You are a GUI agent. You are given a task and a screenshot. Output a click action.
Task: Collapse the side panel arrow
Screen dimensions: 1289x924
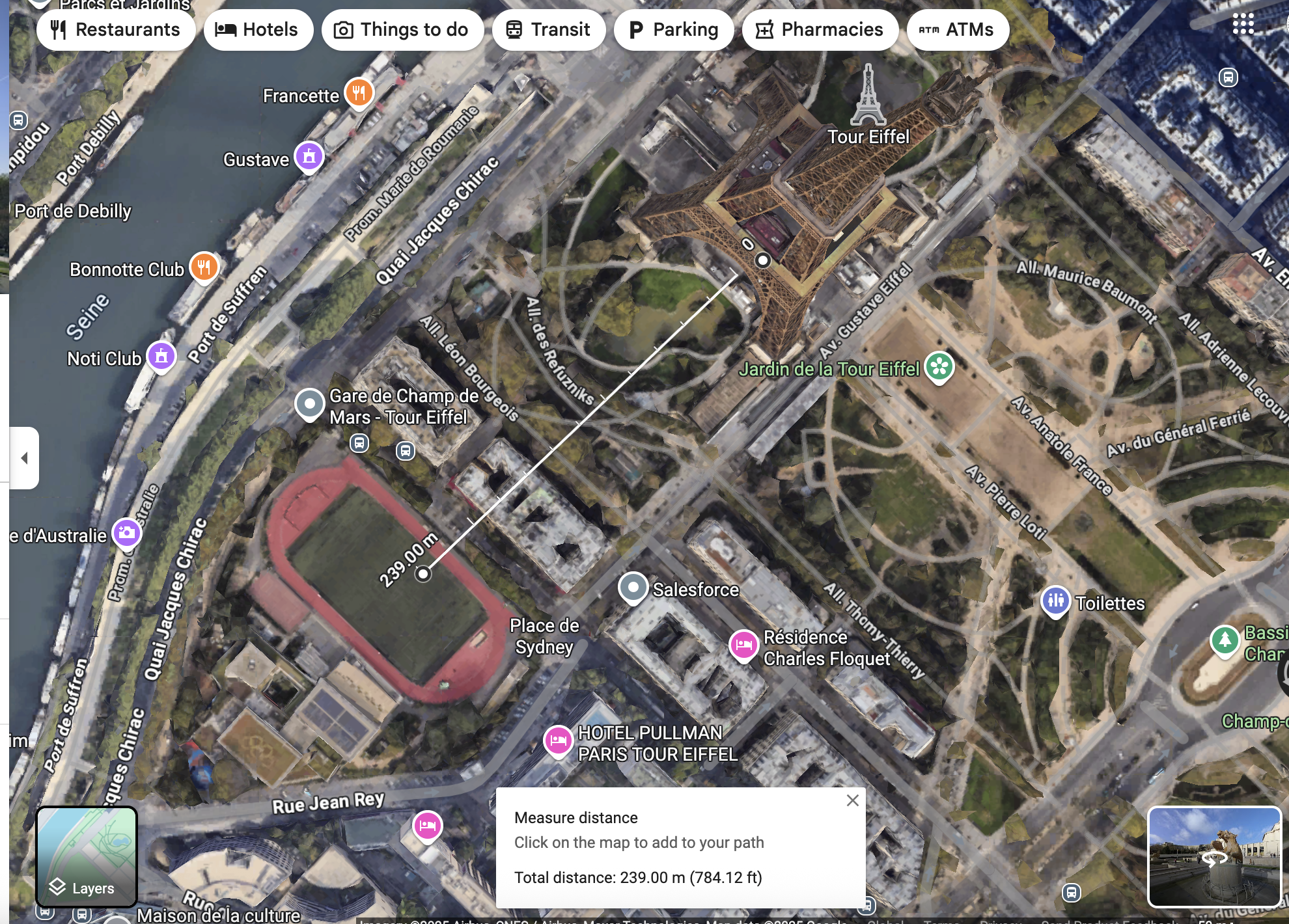(24, 458)
